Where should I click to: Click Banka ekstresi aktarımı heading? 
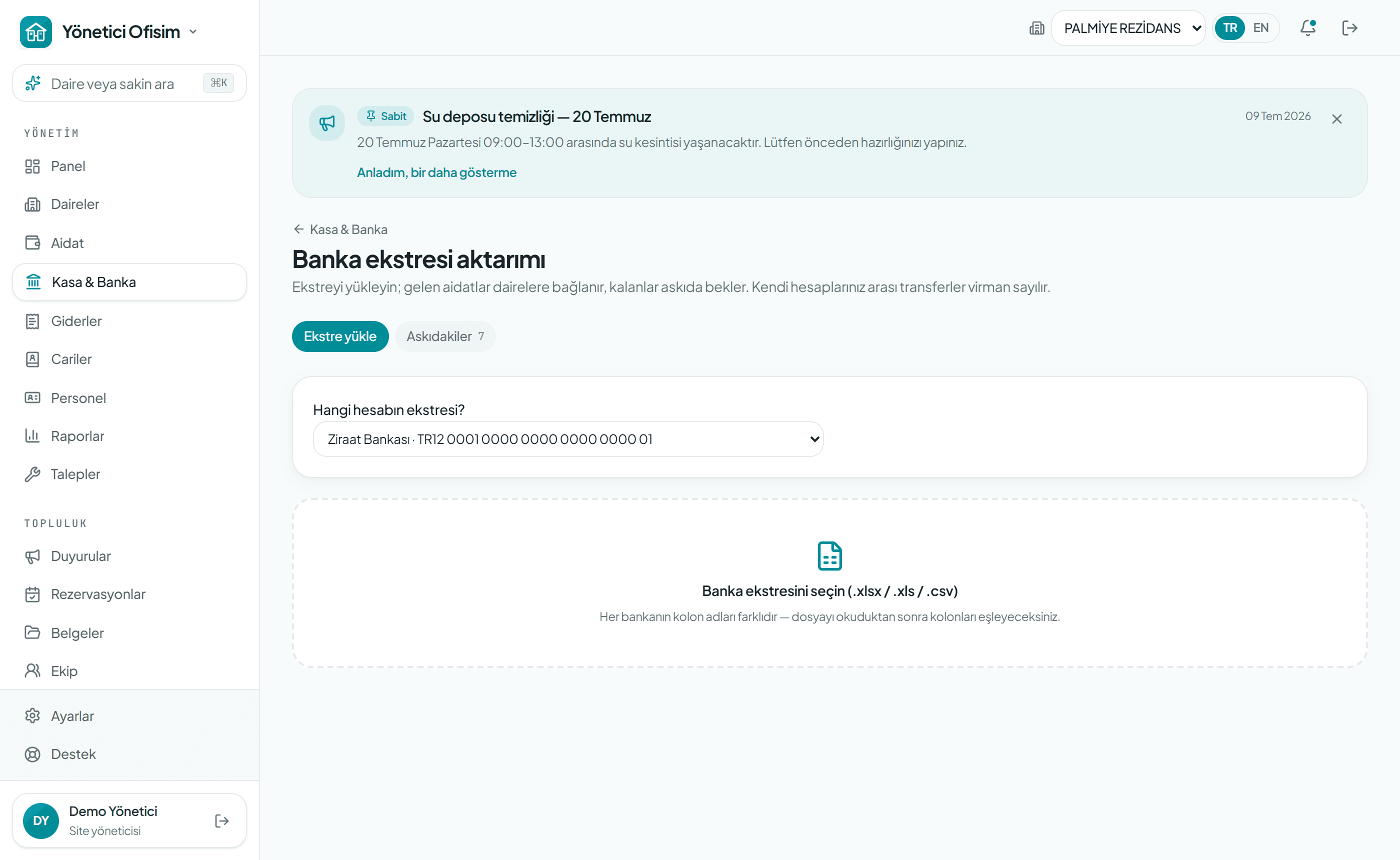click(418, 259)
